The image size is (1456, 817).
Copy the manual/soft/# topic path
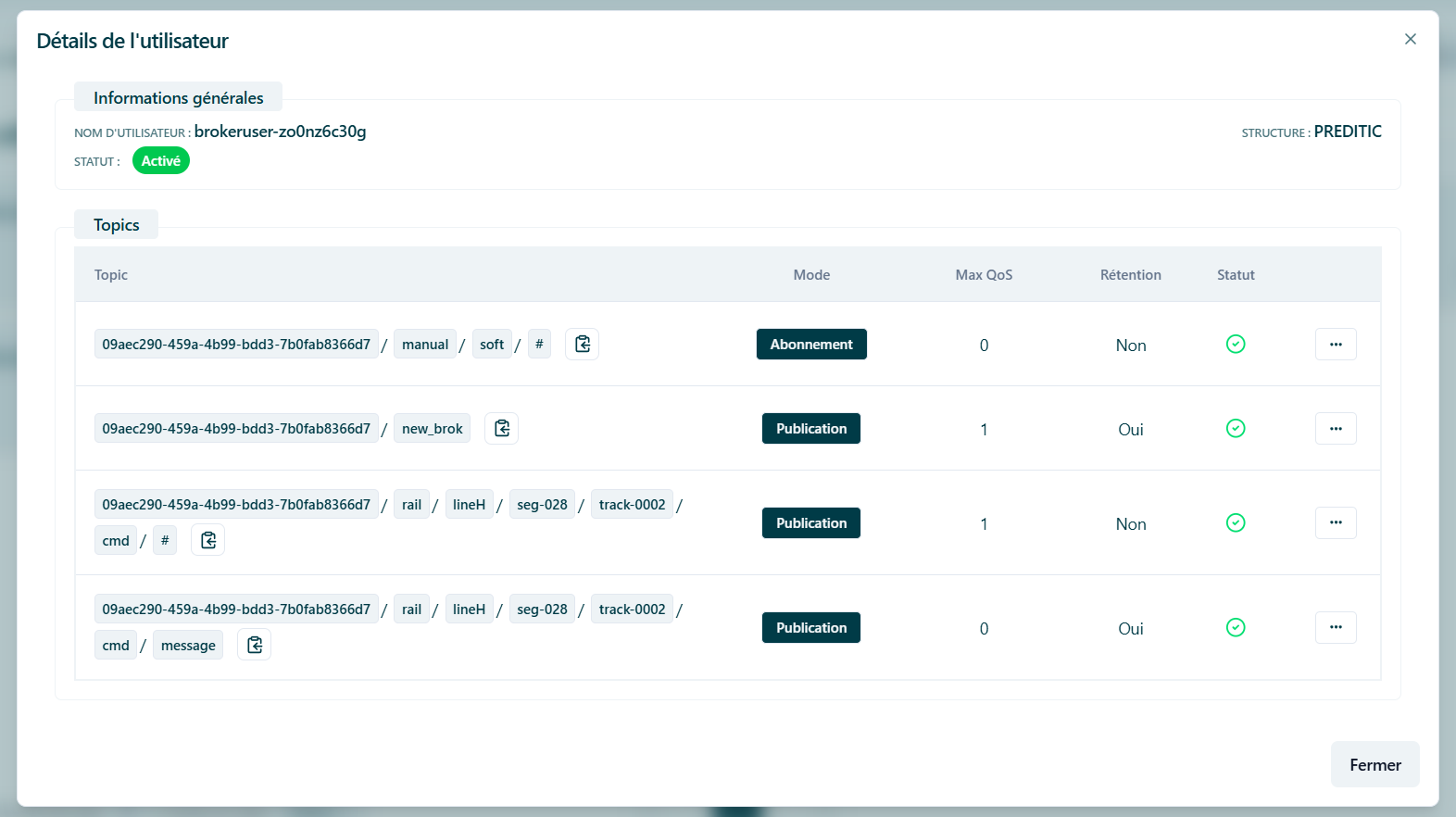[582, 345]
